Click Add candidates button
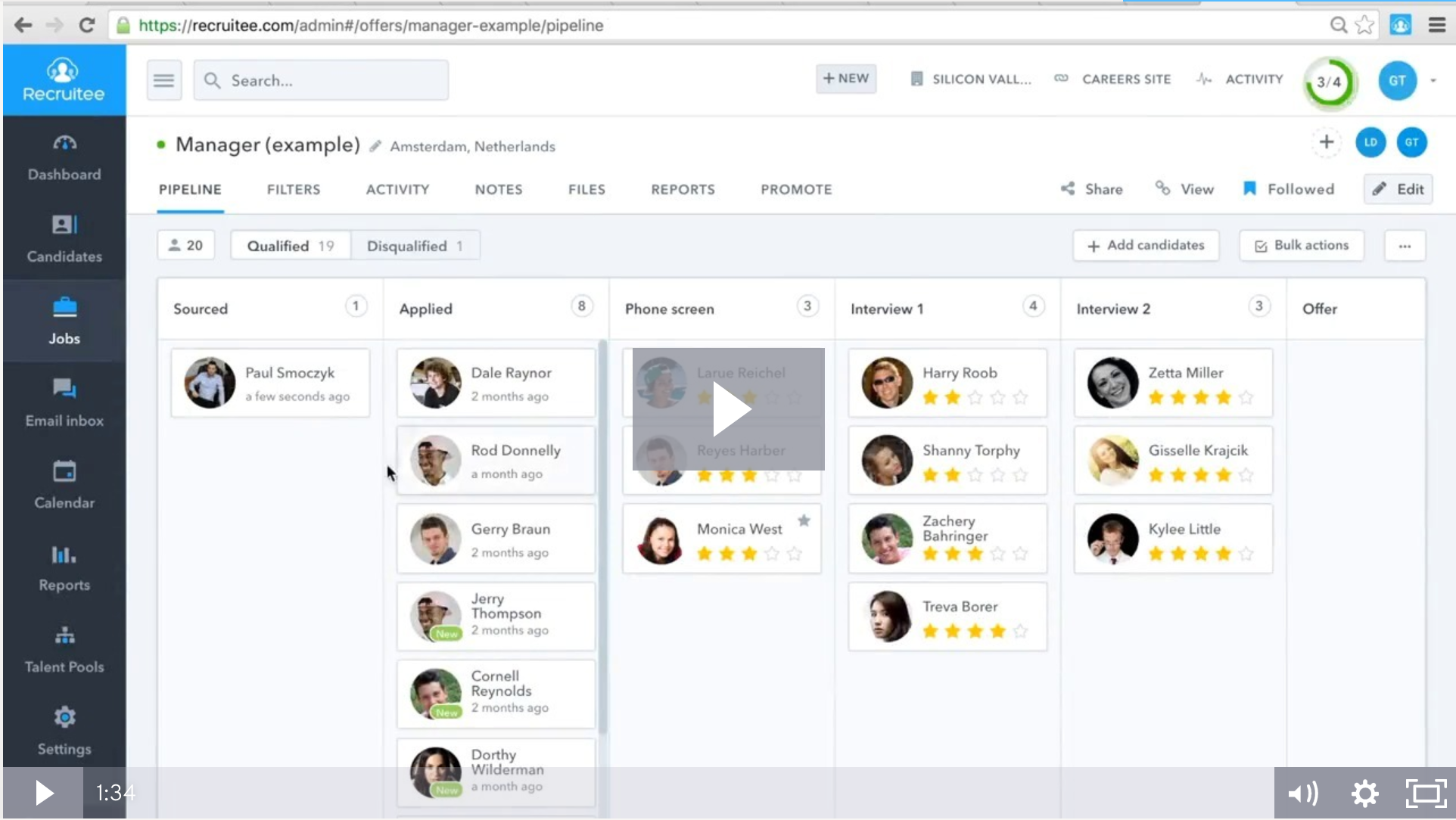The height and width of the screenshot is (820, 1456). [1146, 245]
